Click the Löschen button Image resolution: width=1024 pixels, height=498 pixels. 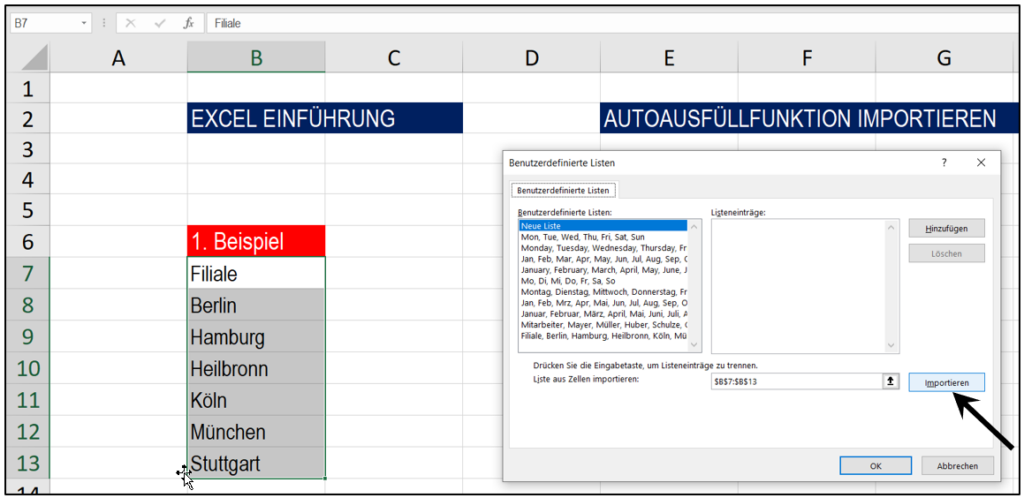point(946,253)
